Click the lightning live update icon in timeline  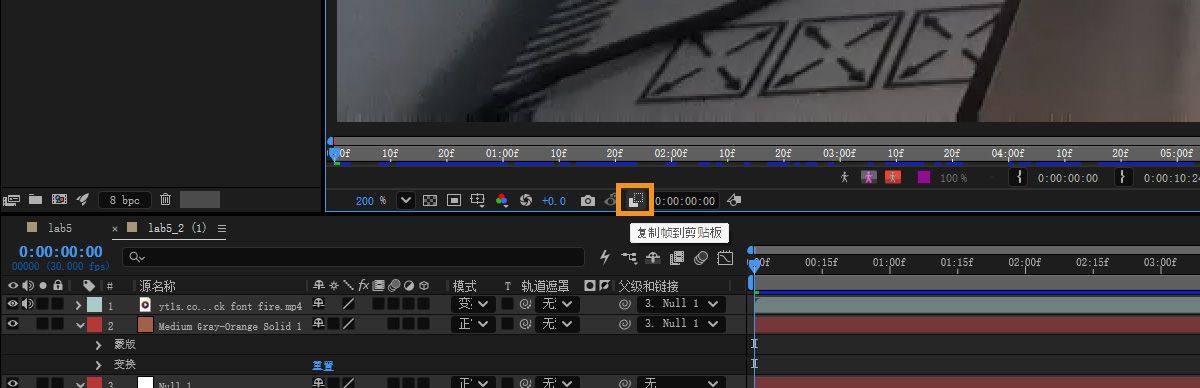click(604, 258)
